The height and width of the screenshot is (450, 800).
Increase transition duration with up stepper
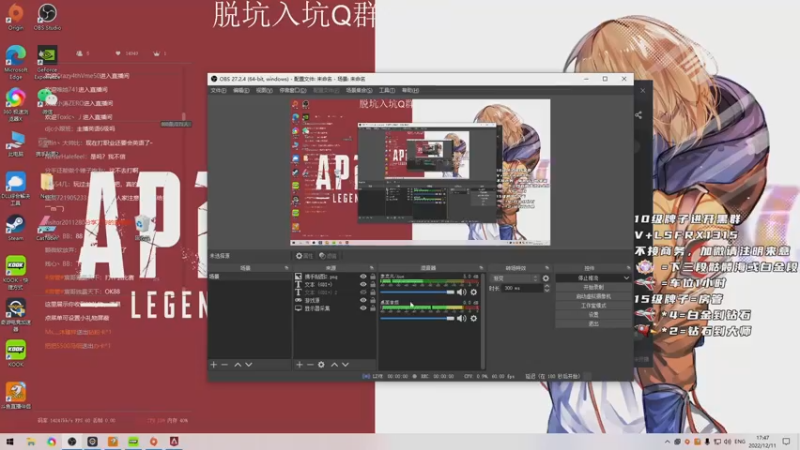click(x=546, y=286)
